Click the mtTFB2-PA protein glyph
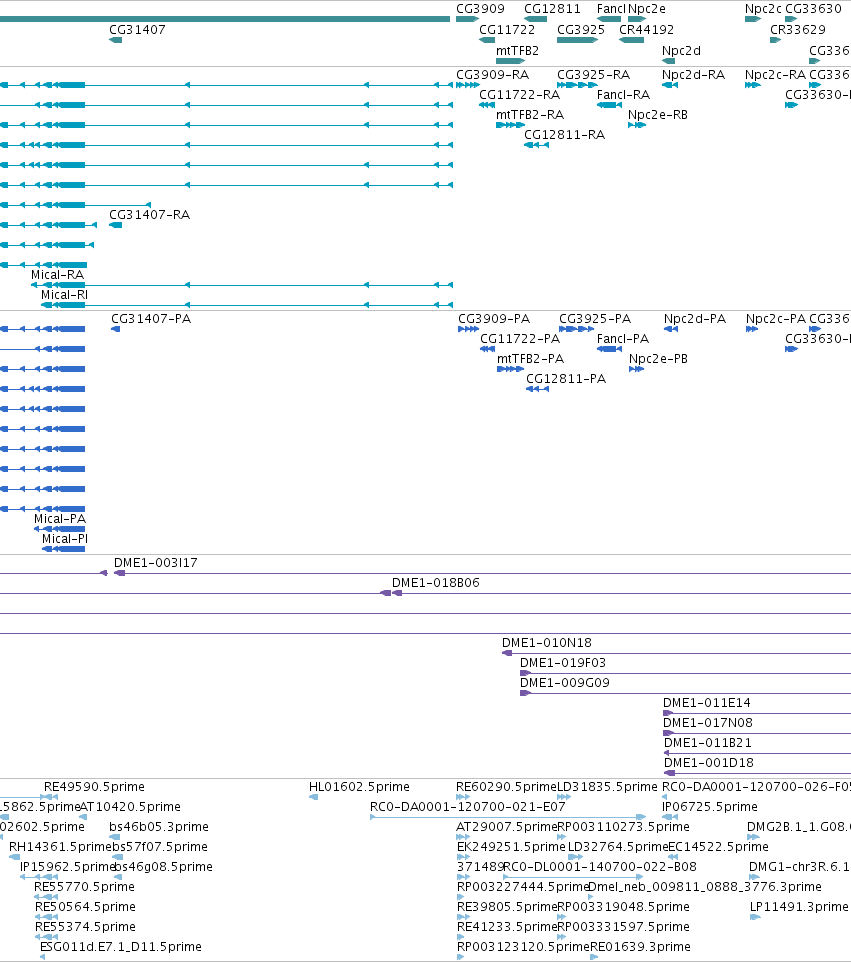 510,369
